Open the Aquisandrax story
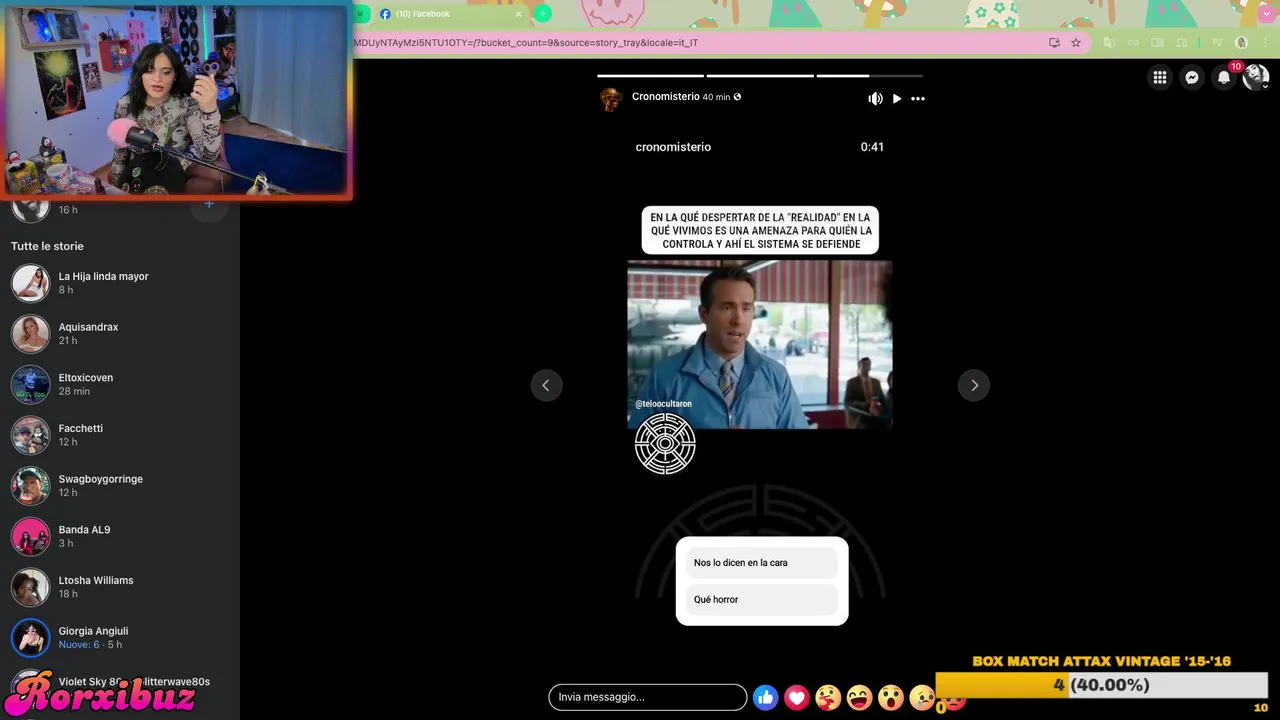1280x720 pixels. [x=120, y=334]
